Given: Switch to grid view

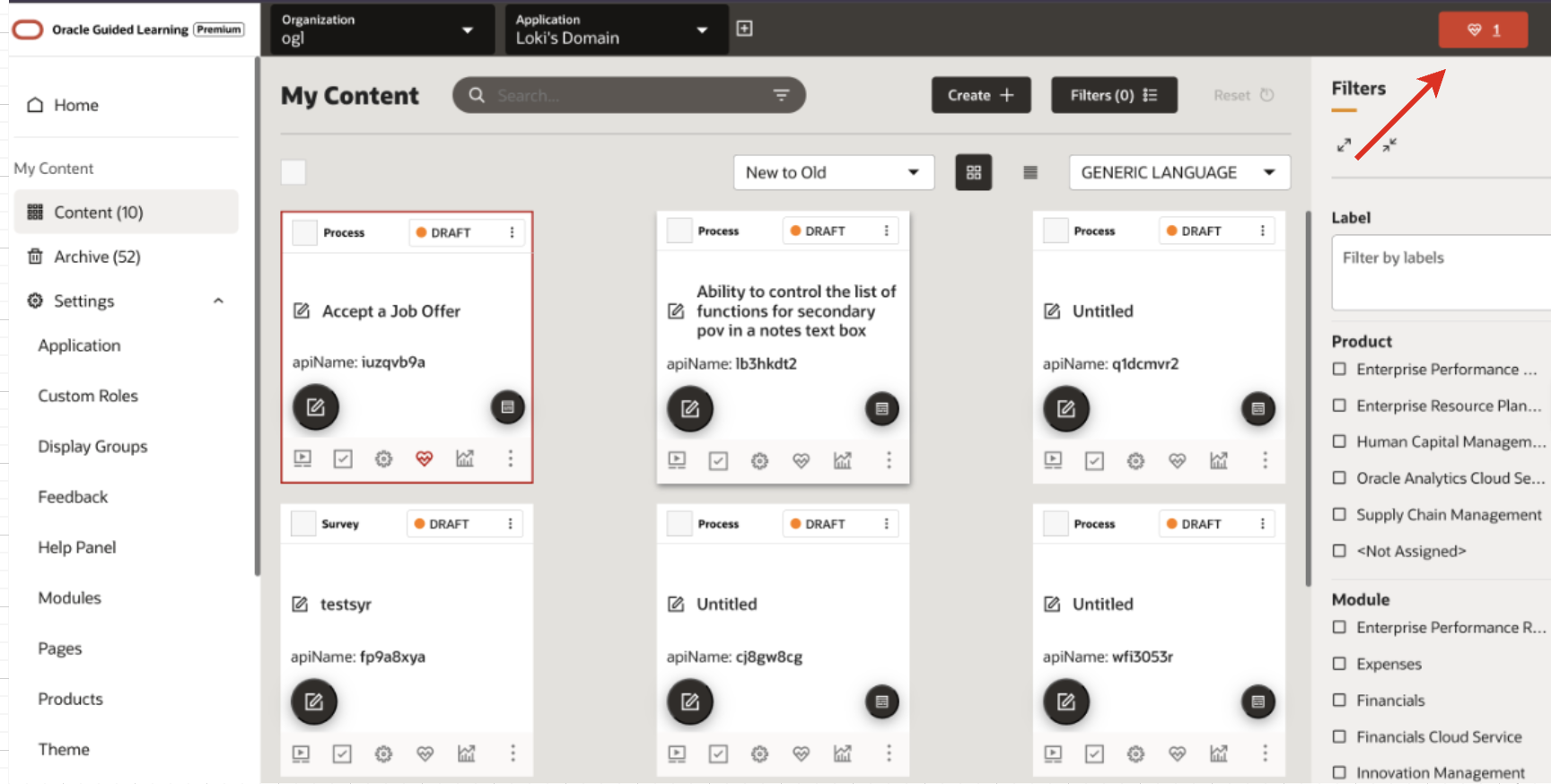Looking at the screenshot, I should 973,172.
